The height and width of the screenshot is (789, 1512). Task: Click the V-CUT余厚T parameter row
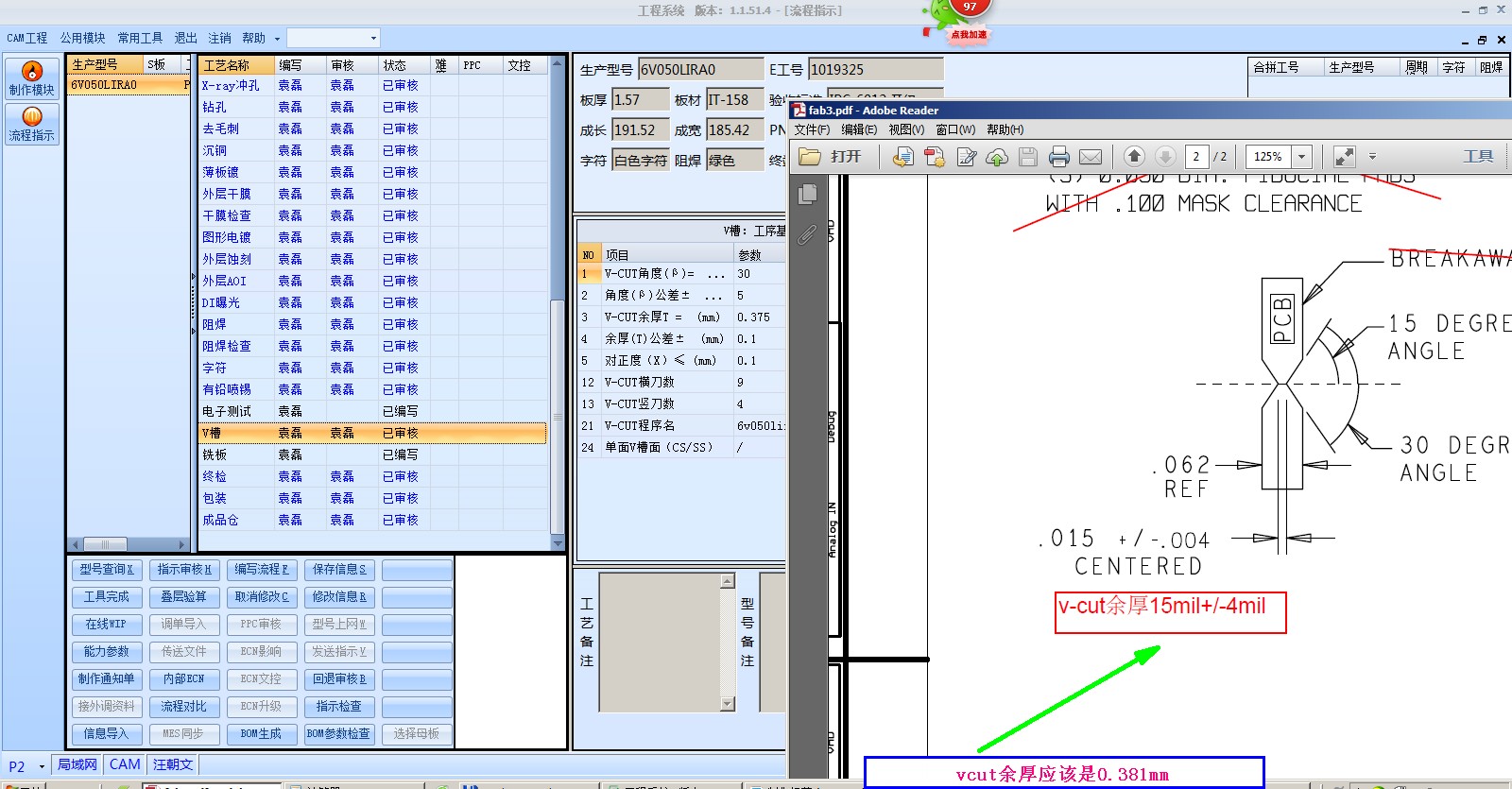(682, 317)
